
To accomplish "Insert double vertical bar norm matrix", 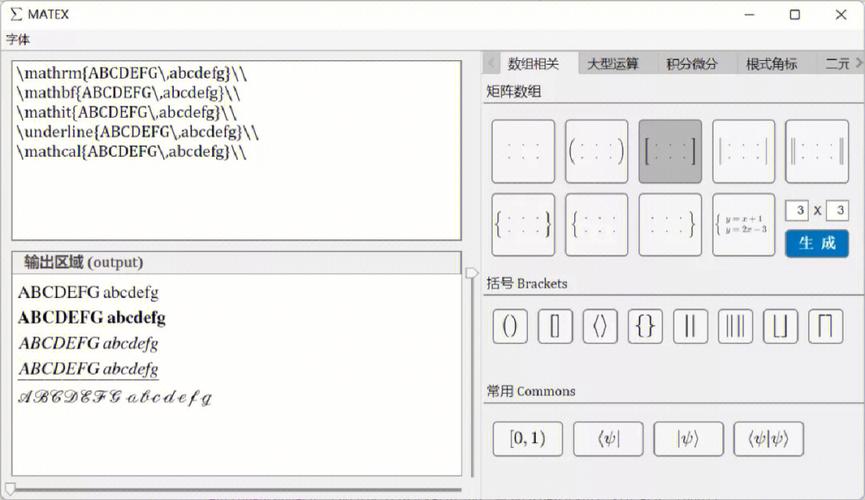I will pyautogui.click(x=817, y=151).
